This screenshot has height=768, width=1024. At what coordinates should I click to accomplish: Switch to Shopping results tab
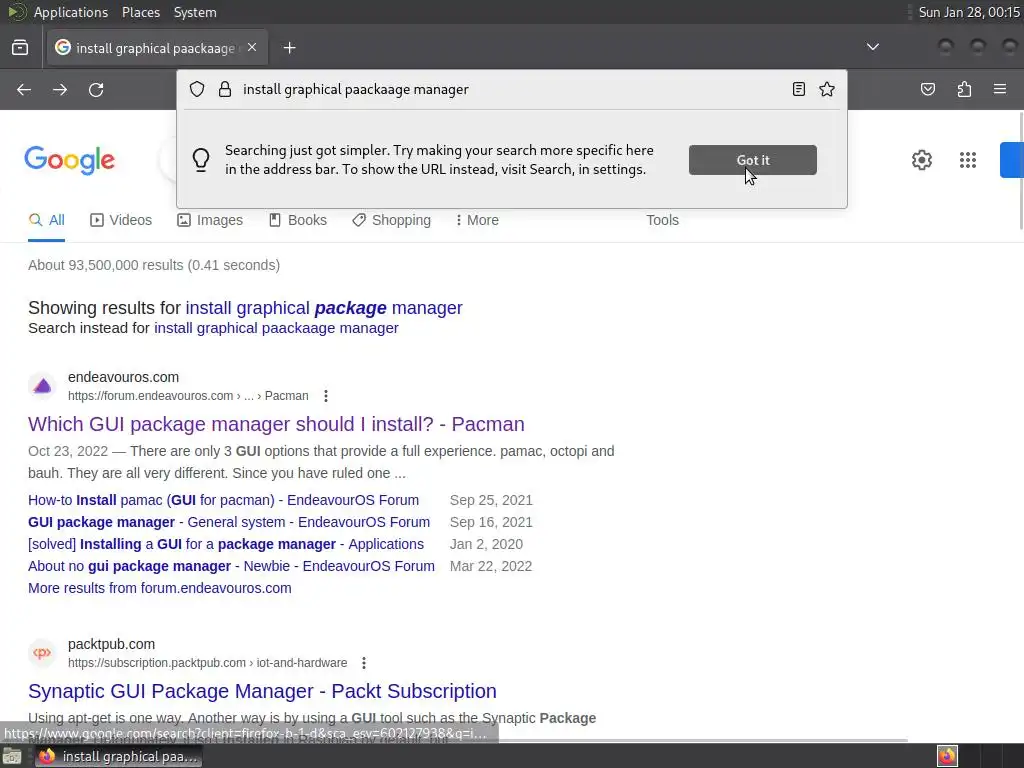coord(391,221)
